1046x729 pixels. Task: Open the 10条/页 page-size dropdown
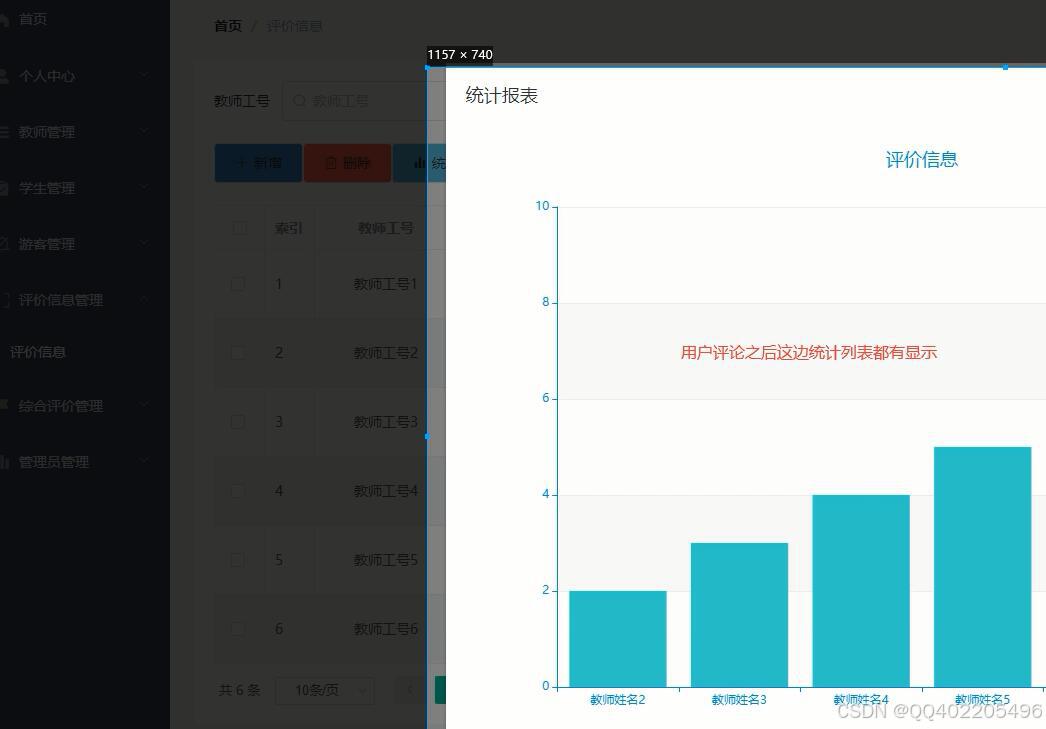tap(324, 690)
